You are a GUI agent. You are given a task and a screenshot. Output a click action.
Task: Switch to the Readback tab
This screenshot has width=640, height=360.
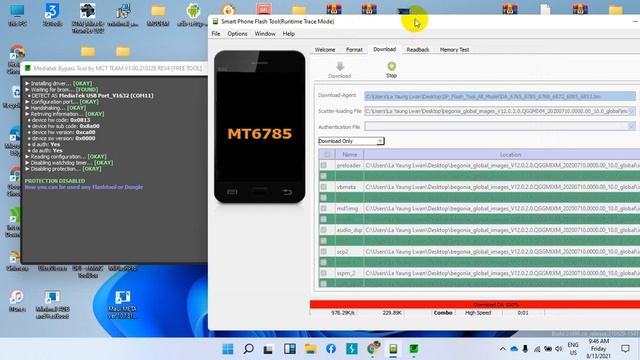[418, 50]
